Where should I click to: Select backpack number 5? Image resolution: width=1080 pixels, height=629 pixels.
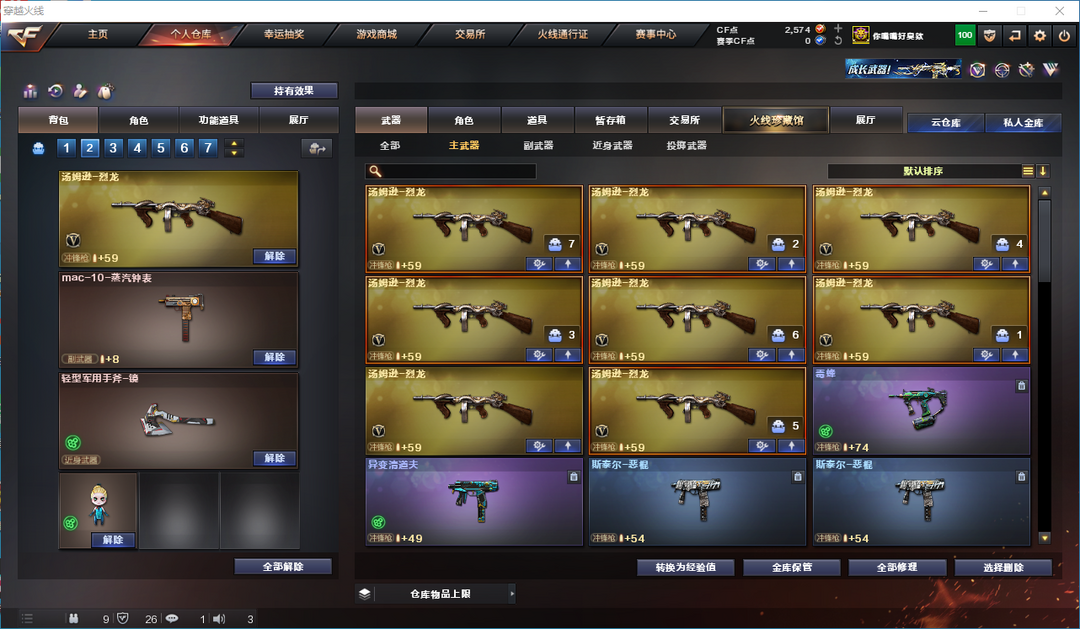(160, 147)
